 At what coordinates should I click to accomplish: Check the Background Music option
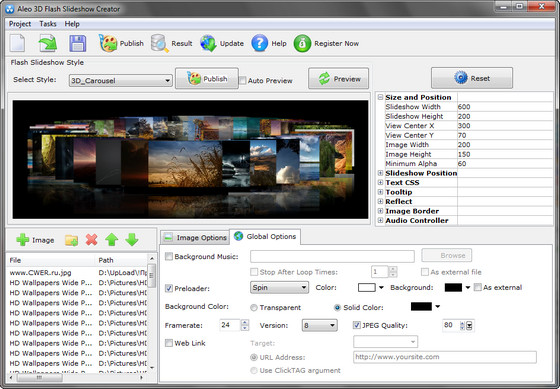tap(169, 256)
